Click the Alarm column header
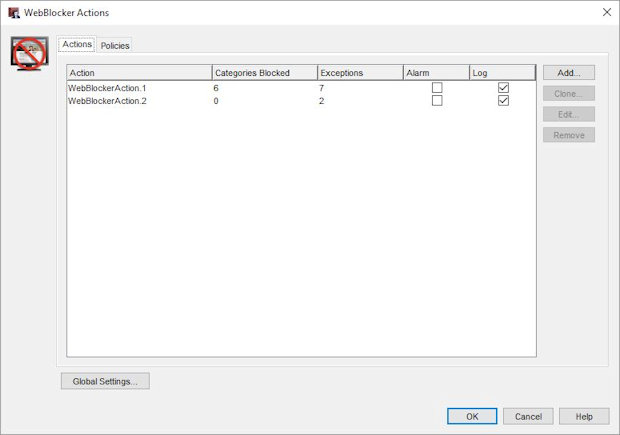Screen dimensions: 620x435 [437, 73]
